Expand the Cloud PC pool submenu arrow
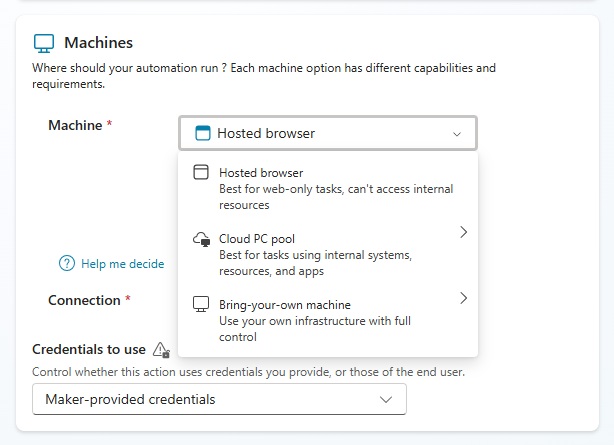Viewport: 614px width, 445px height. click(x=463, y=232)
